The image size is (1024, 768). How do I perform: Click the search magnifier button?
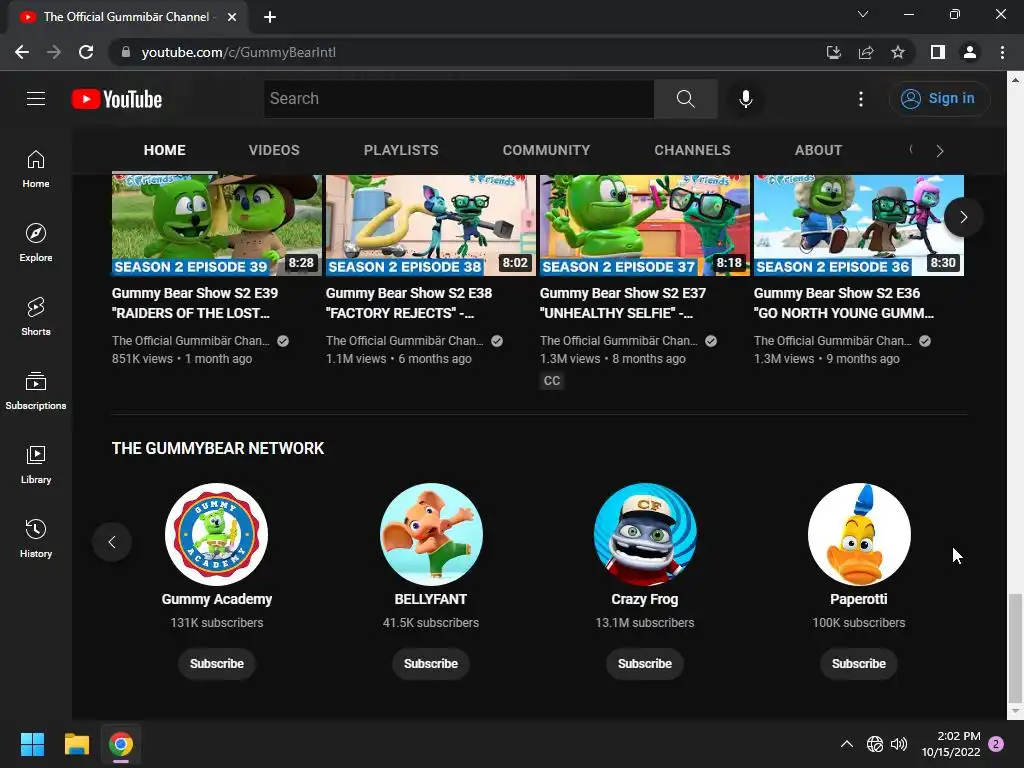685,99
